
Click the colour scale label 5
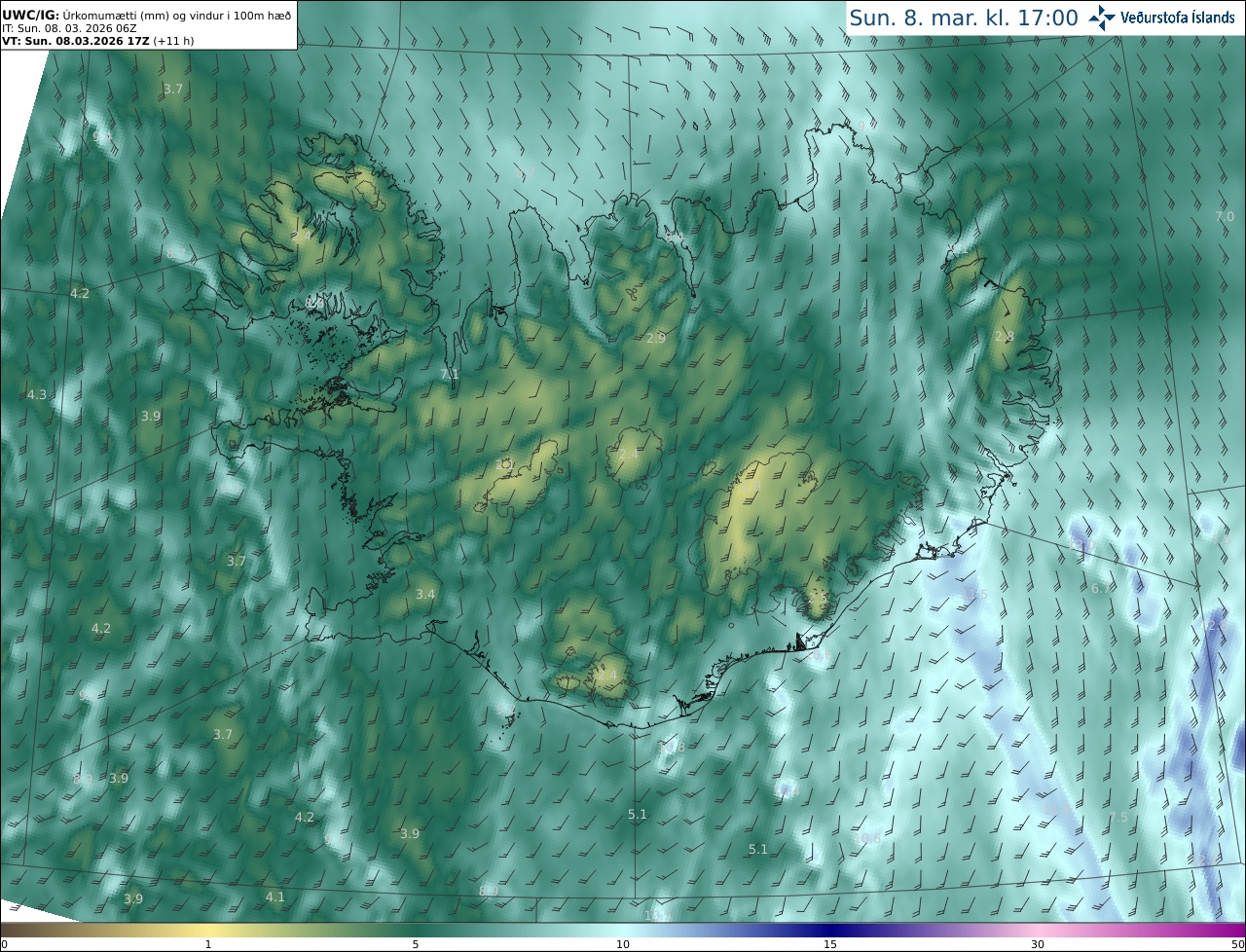pyautogui.click(x=416, y=945)
